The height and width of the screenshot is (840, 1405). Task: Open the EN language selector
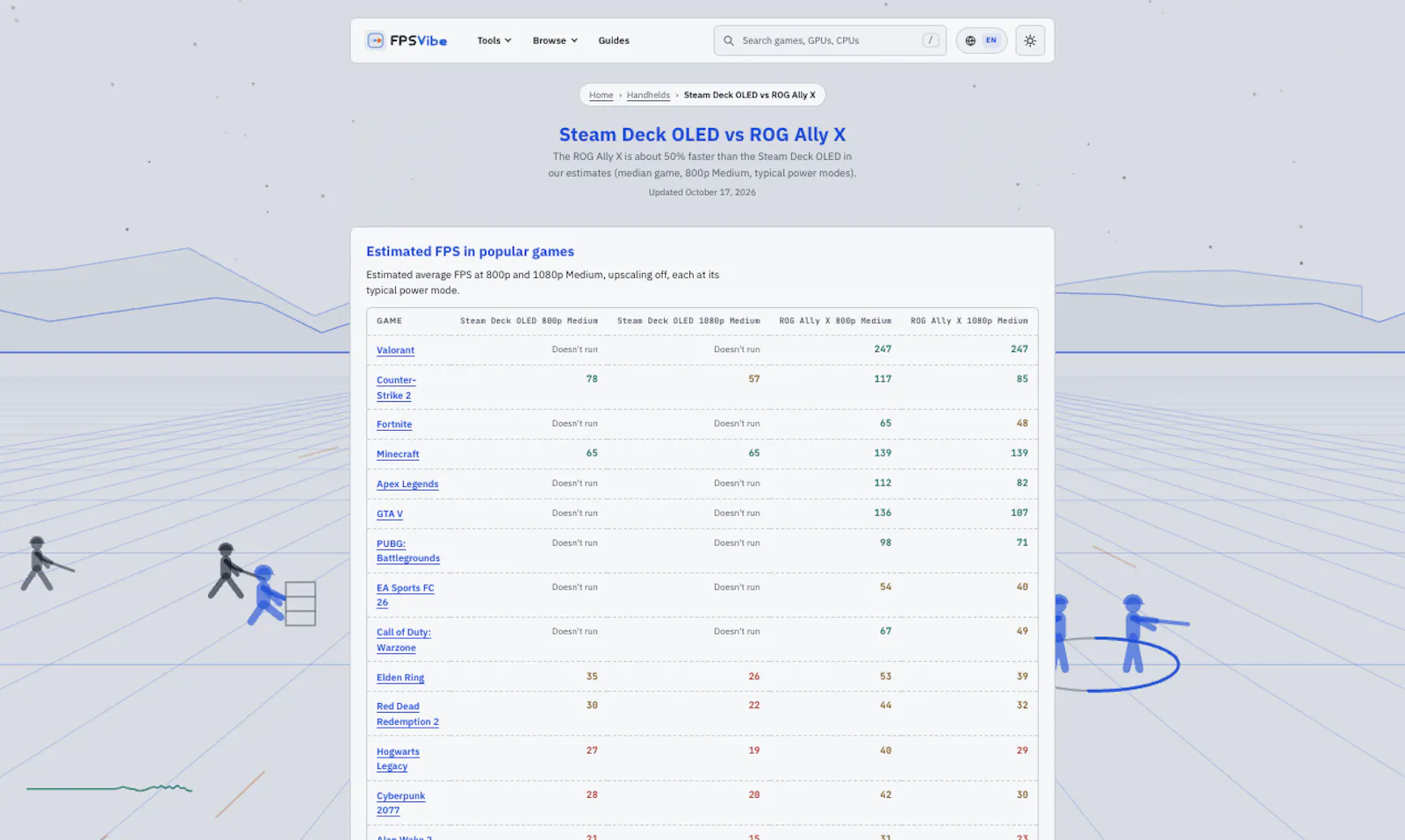(x=982, y=40)
